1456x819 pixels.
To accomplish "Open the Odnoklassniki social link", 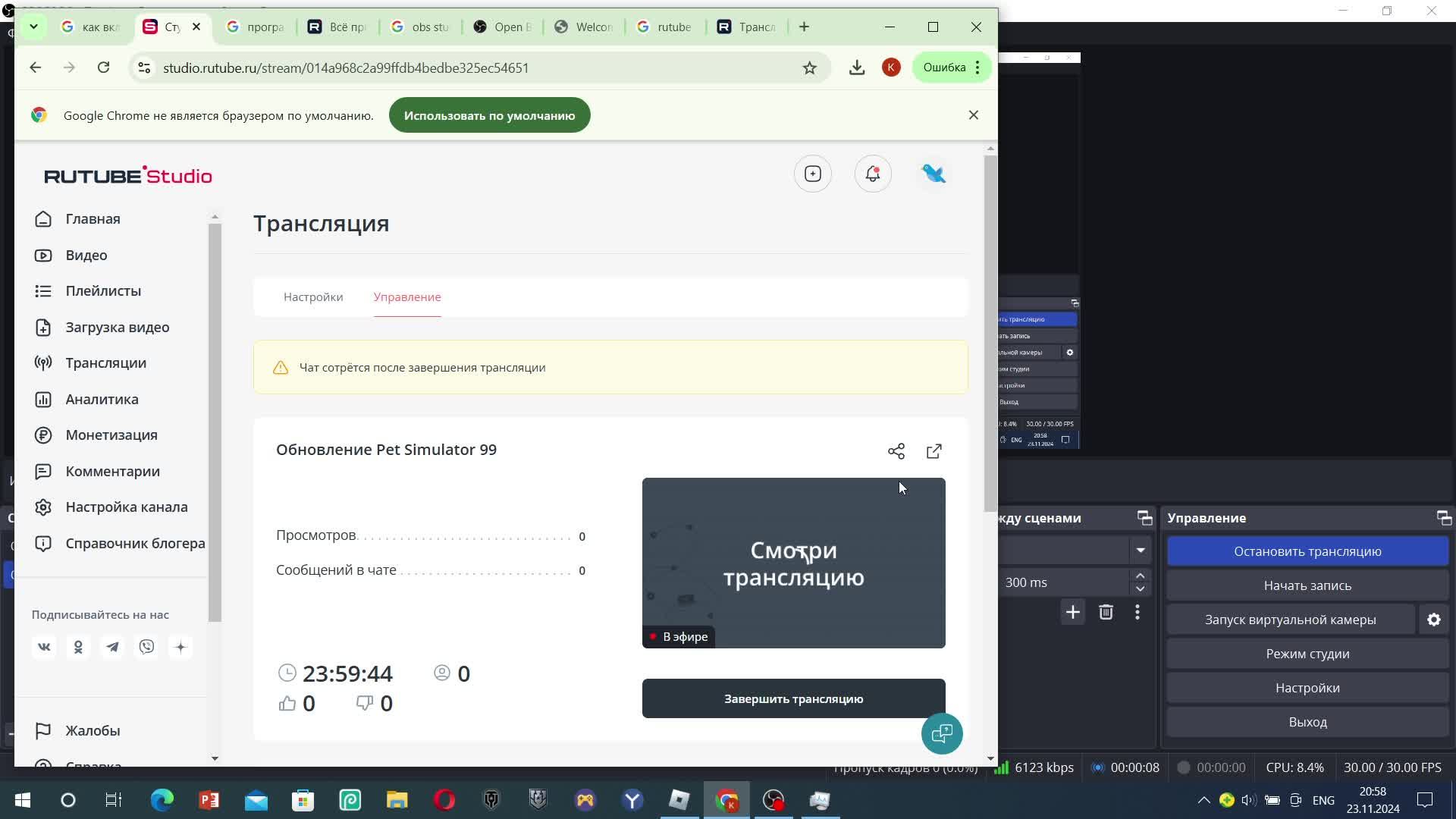I will point(78,648).
